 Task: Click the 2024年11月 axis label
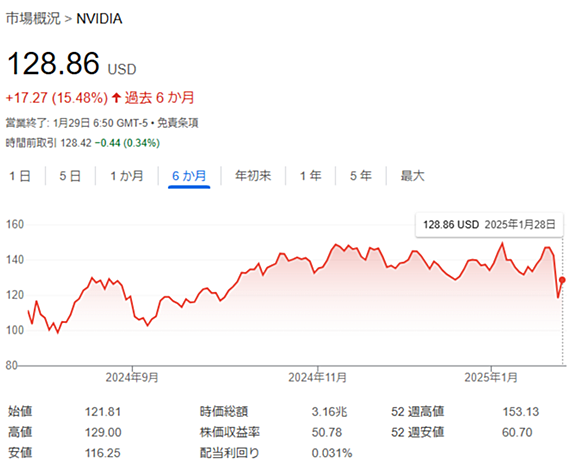coord(317,378)
